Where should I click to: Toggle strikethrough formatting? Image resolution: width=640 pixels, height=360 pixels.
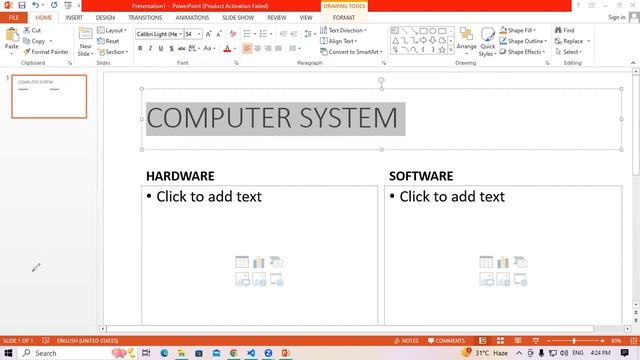182,49
